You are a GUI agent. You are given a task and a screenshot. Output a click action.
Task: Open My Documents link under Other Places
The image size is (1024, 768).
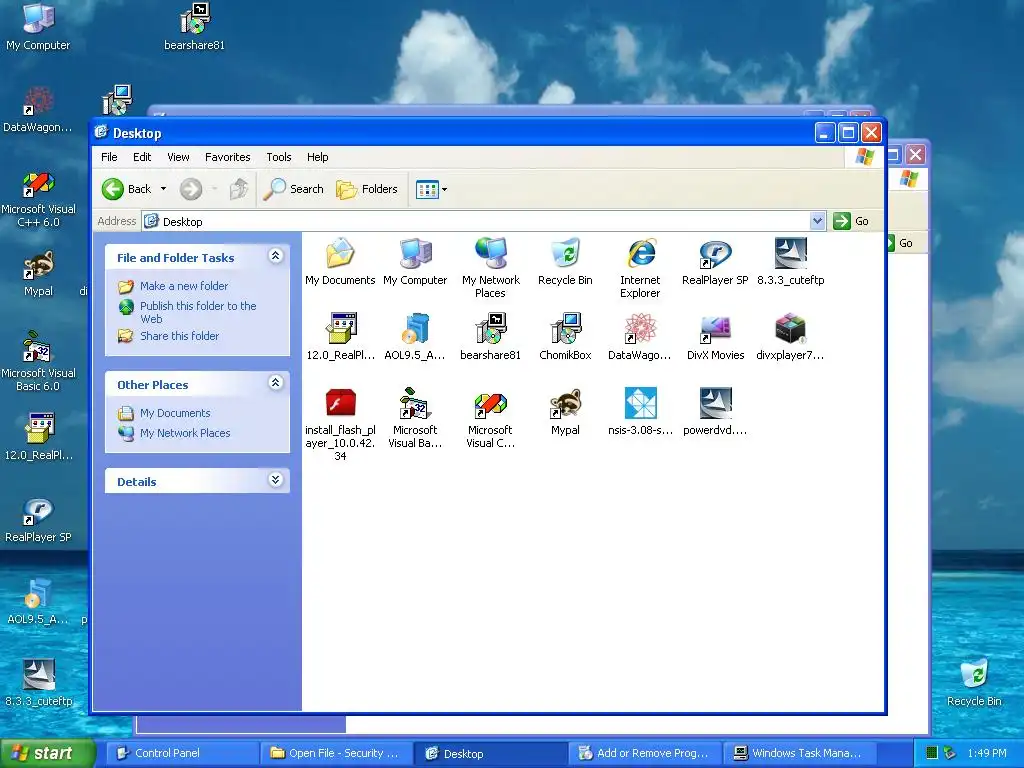click(x=174, y=413)
